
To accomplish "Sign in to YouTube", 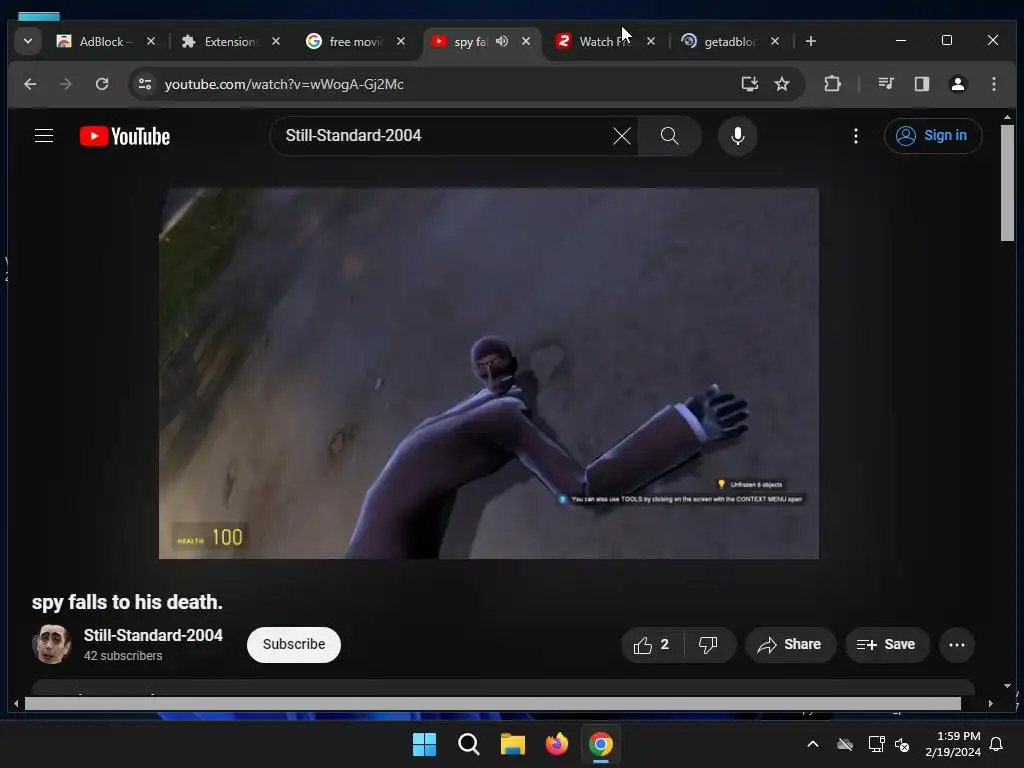I will coord(933,136).
